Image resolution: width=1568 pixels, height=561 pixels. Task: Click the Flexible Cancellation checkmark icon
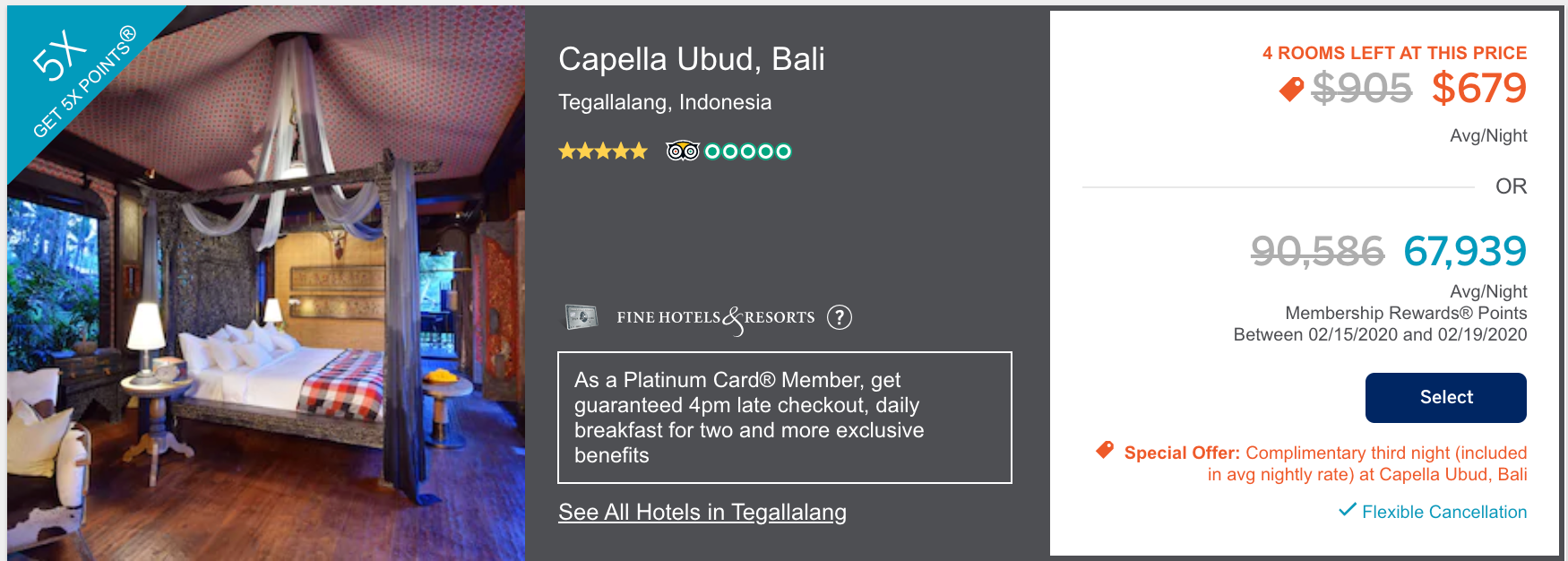pyautogui.click(x=1347, y=510)
